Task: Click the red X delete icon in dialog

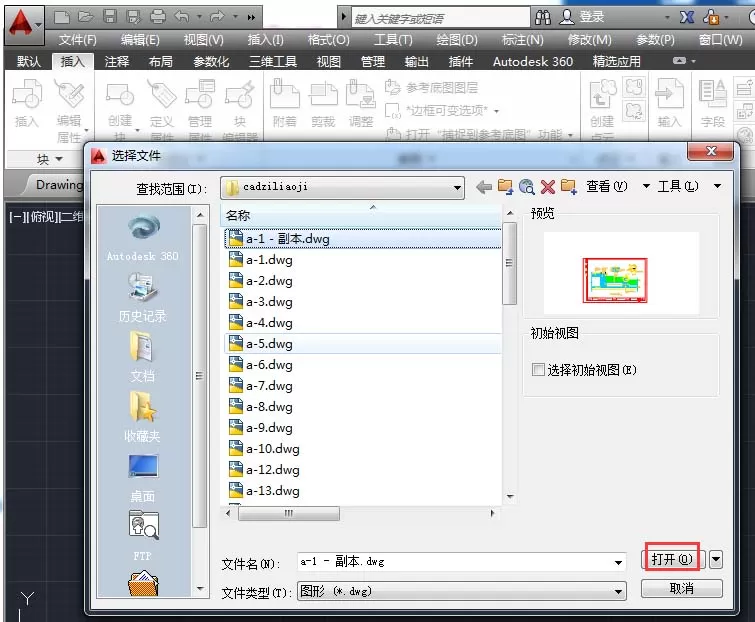Action: click(x=547, y=187)
